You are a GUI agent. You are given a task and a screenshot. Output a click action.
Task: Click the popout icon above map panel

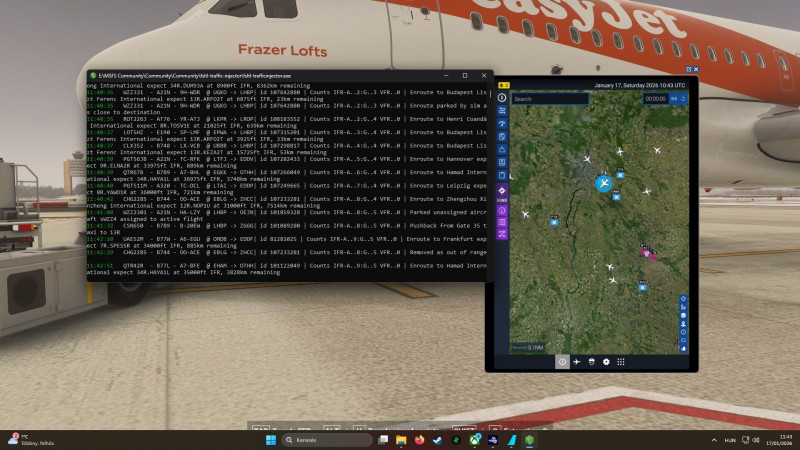tap(688, 69)
